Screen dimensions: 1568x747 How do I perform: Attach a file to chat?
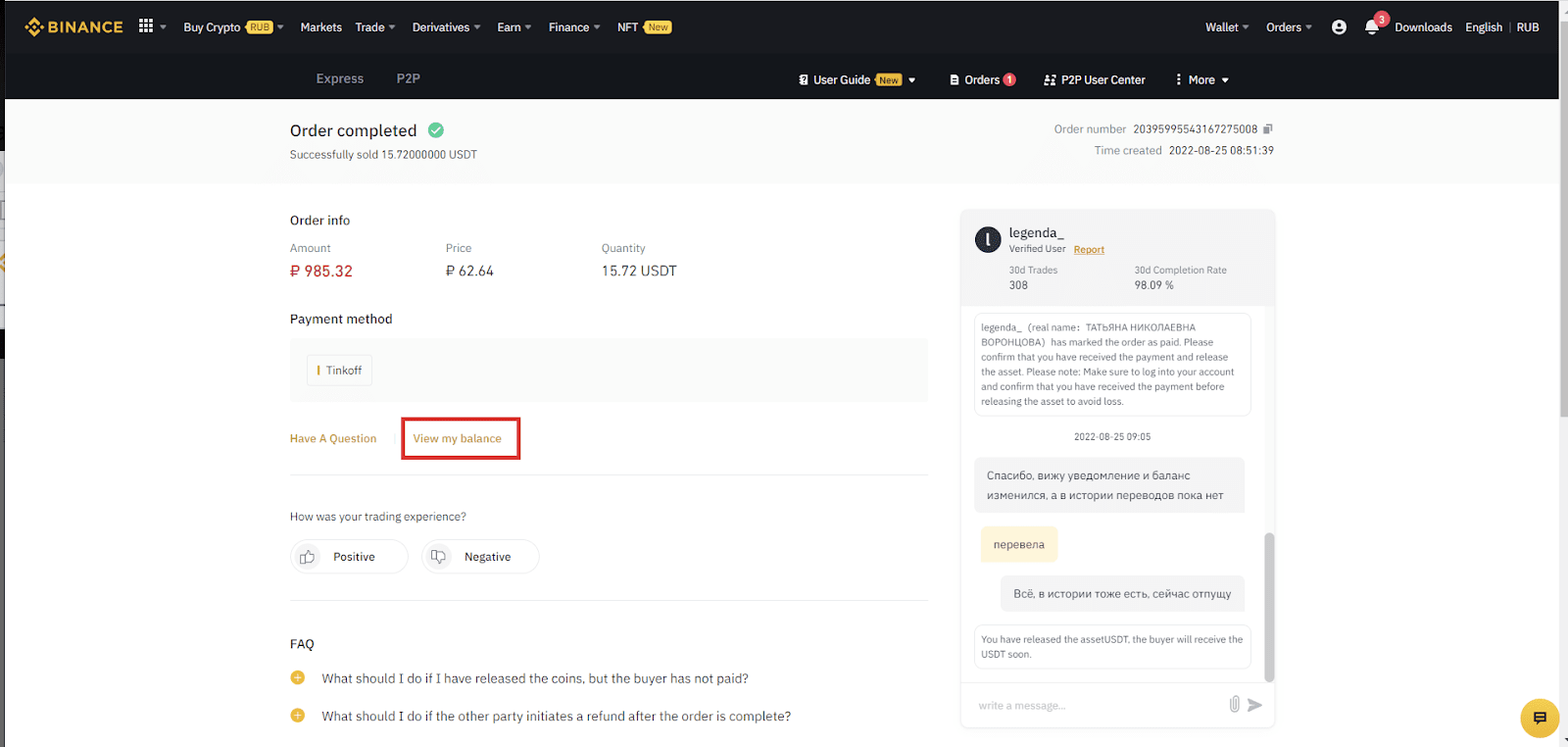point(1234,705)
